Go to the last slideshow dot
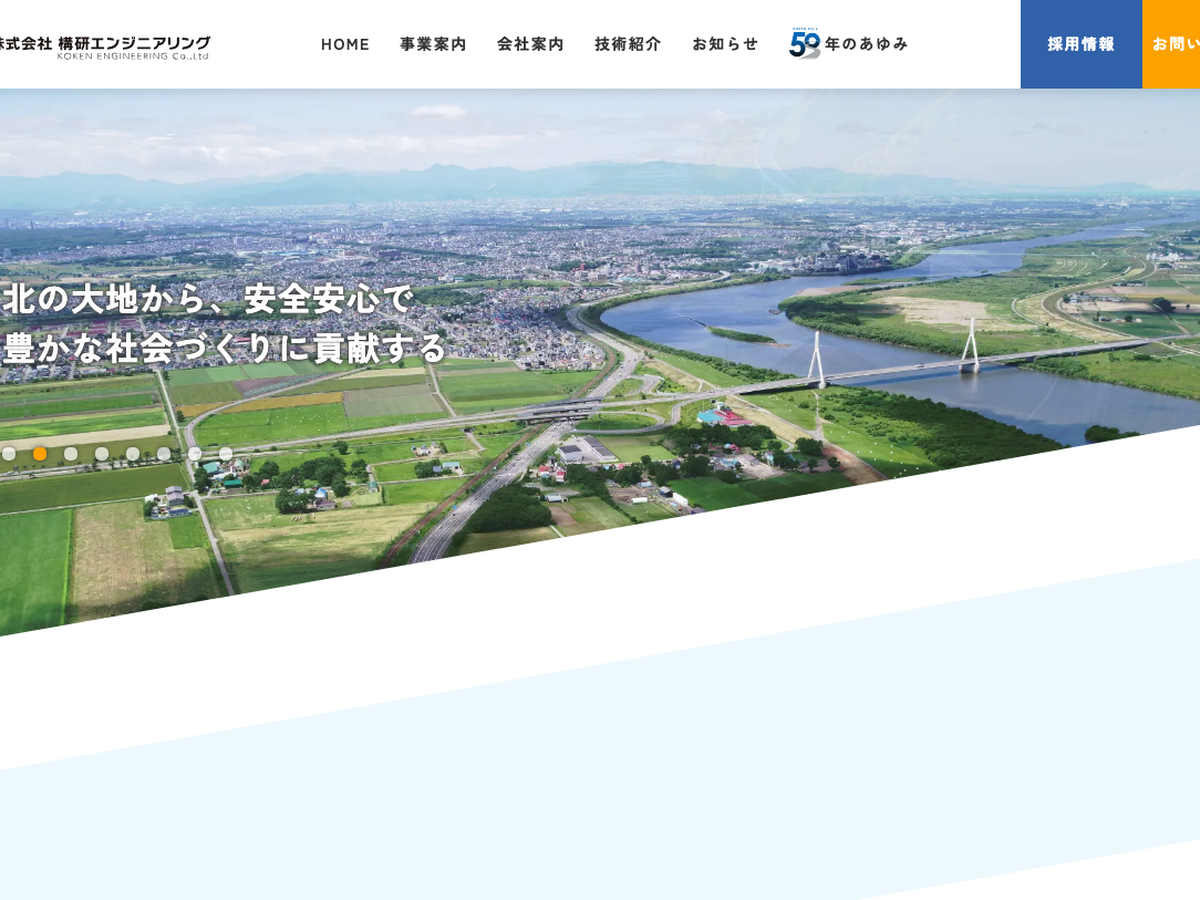The width and height of the screenshot is (1200, 900). tap(226, 454)
